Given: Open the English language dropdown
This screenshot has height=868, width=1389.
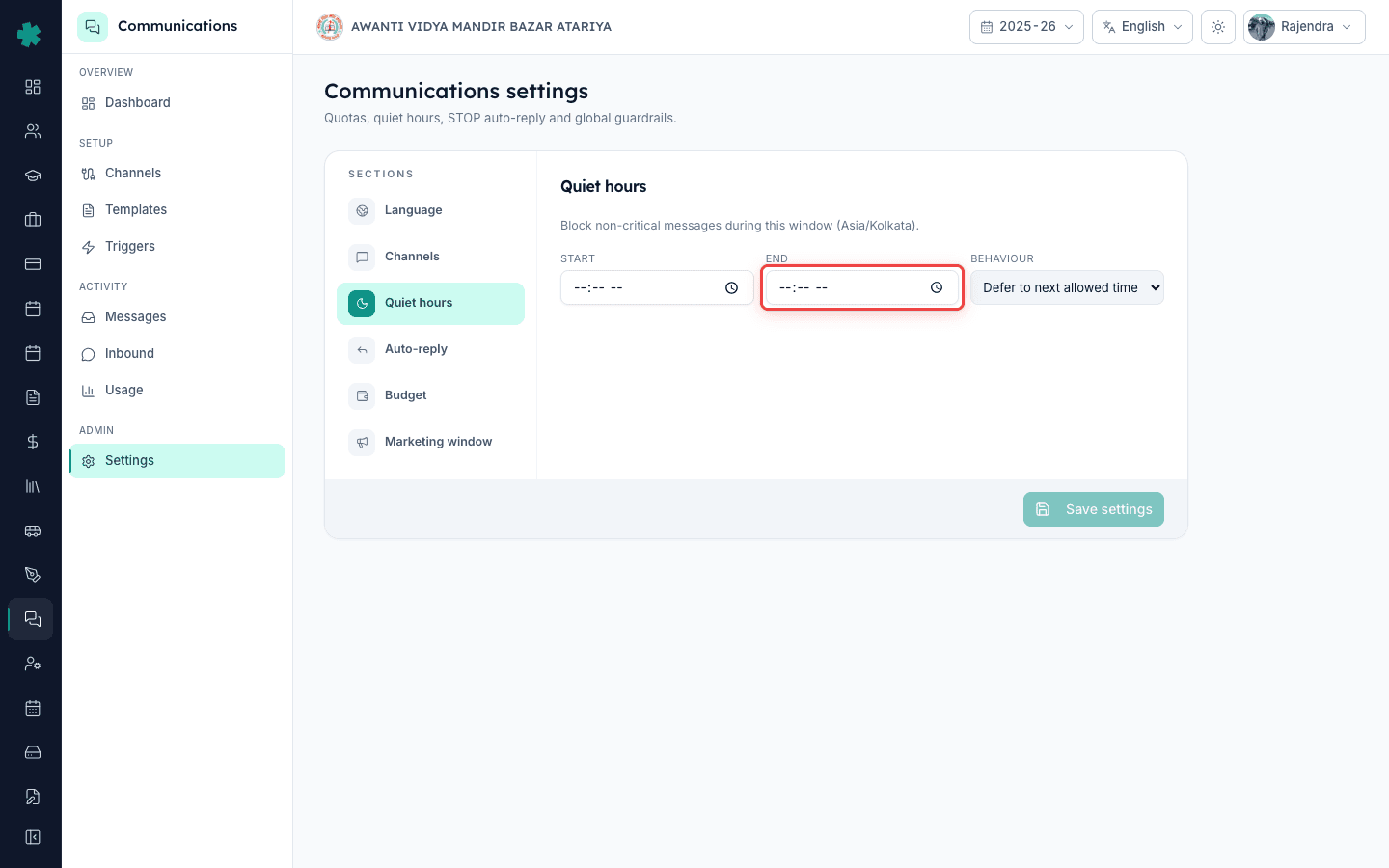Looking at the screenshot, I should (1142, 27).
